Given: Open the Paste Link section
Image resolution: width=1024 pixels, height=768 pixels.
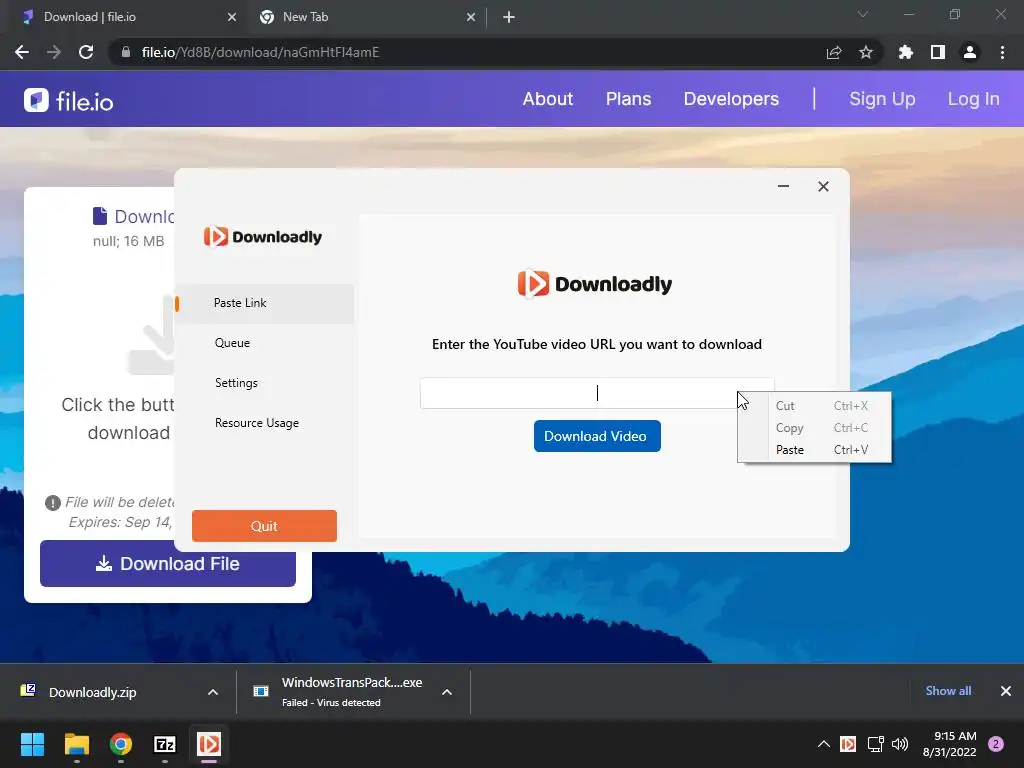Looking at the screenshot, I should click(264, 303).
